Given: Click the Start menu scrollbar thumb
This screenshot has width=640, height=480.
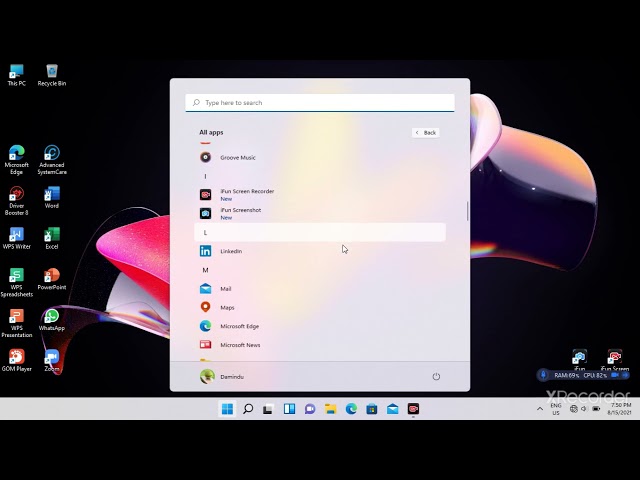Looking at the screenshot, I should coord(467,211).
